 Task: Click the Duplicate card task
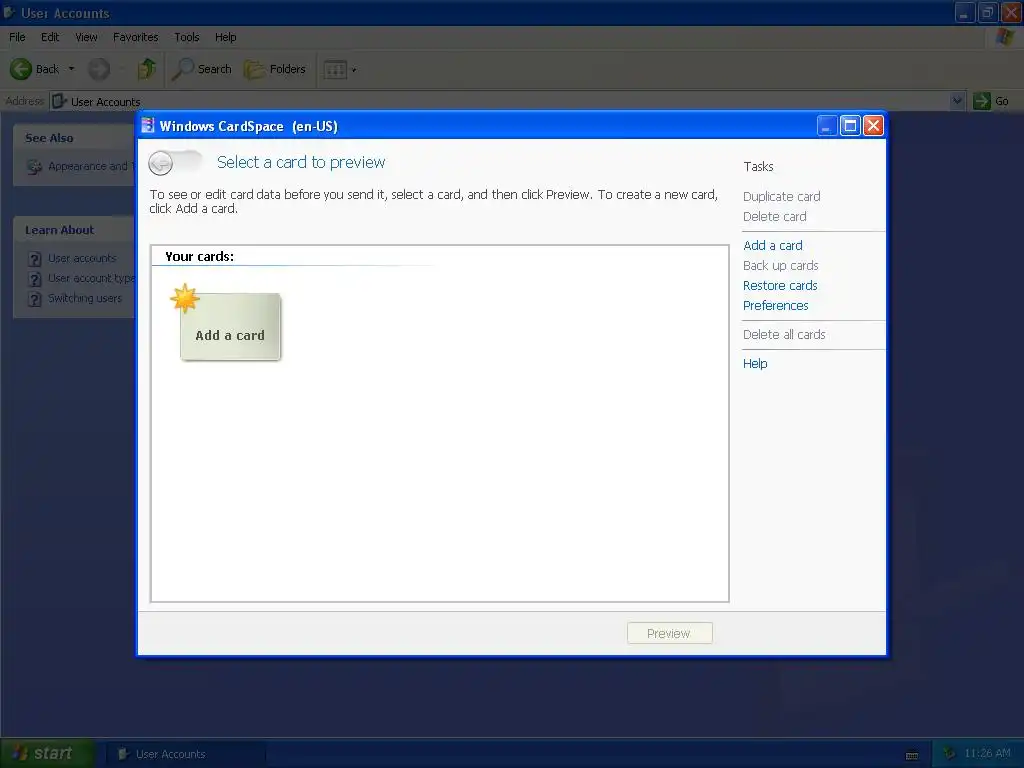(781, 197)
